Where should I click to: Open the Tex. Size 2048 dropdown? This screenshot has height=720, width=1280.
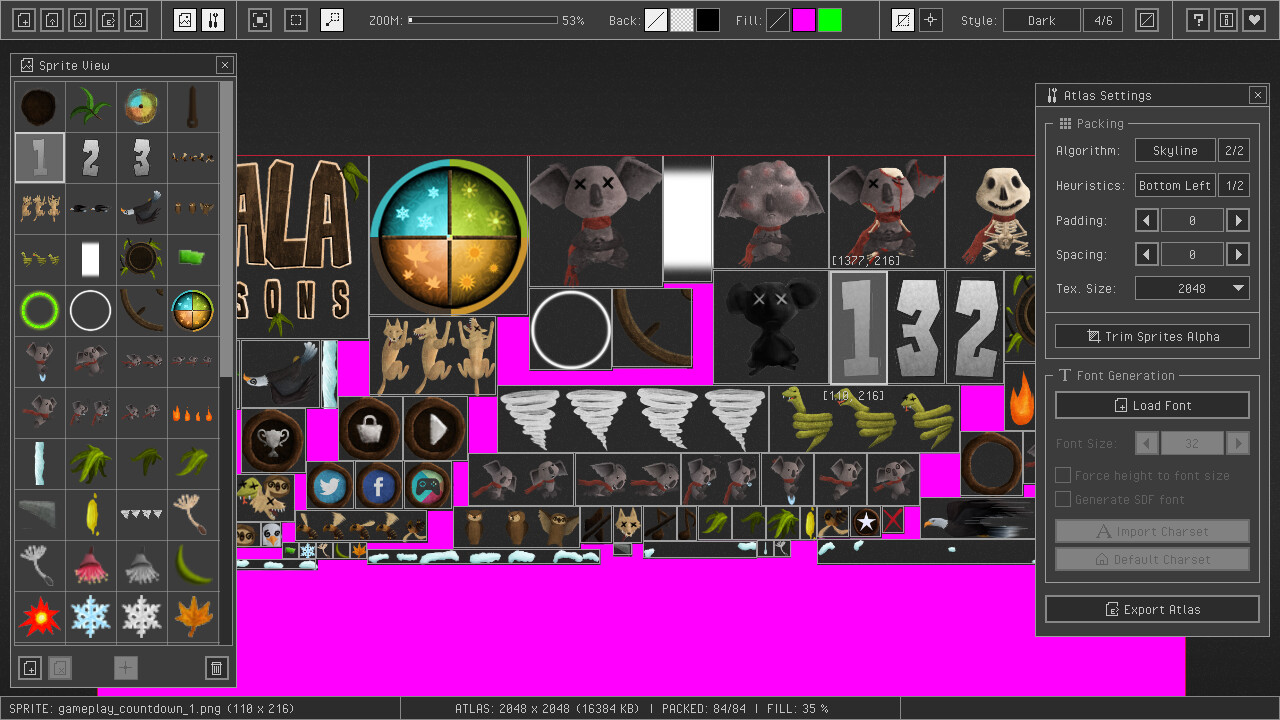(x=1192, y=288)
